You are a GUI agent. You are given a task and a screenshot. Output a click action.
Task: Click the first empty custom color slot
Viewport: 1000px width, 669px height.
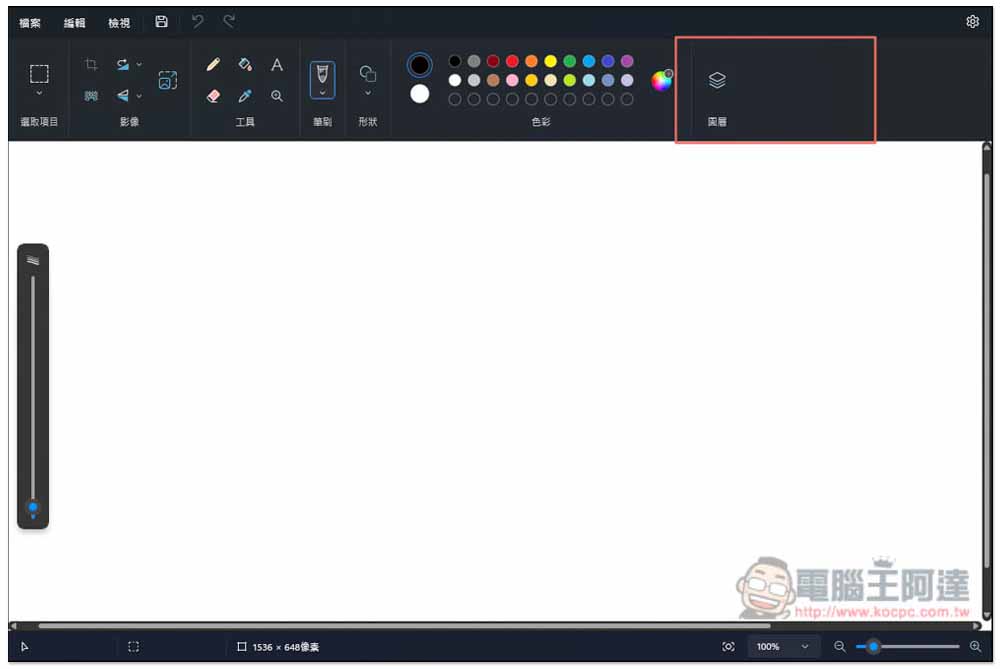(x=455, y=99)
